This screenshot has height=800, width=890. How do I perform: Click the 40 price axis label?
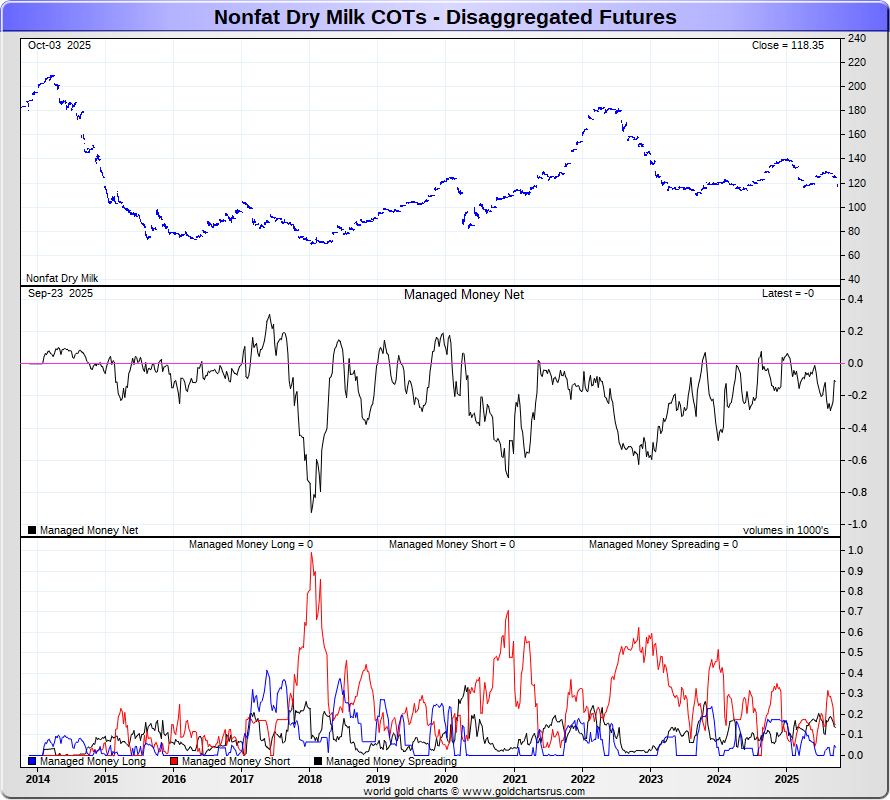coord(854,279)
